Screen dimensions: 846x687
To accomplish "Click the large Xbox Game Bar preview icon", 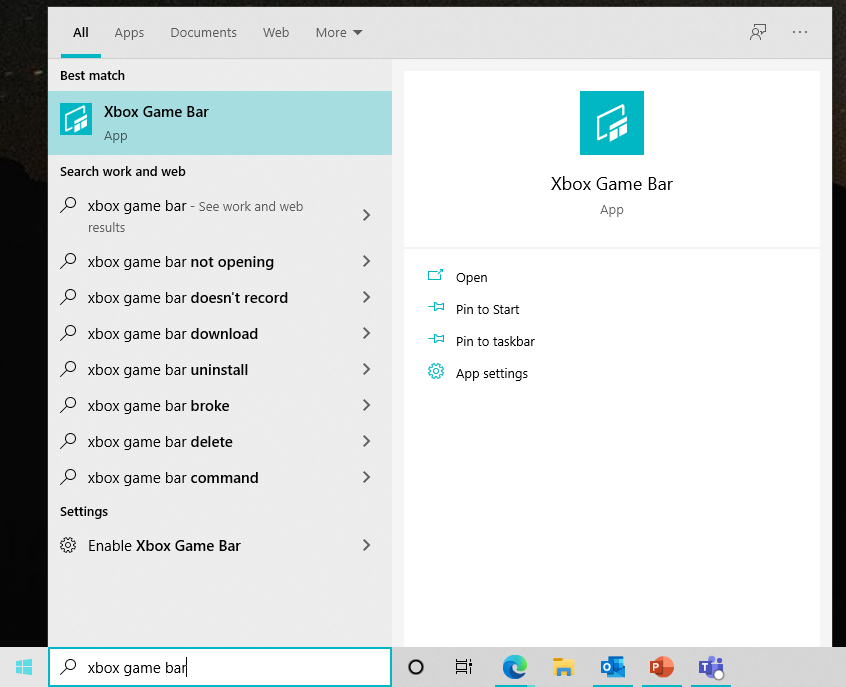I will pyautogui.click(x=611, y=123).
